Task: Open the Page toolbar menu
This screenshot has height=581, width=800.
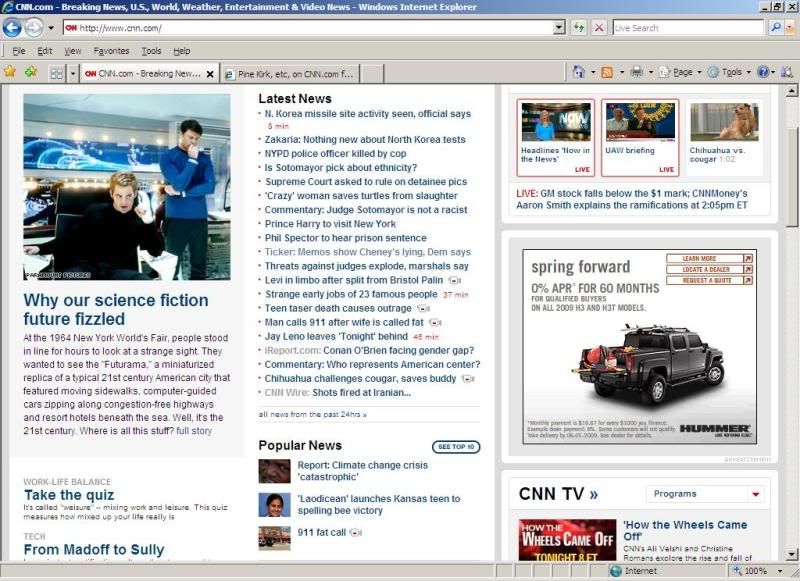Action: [680, 72]
